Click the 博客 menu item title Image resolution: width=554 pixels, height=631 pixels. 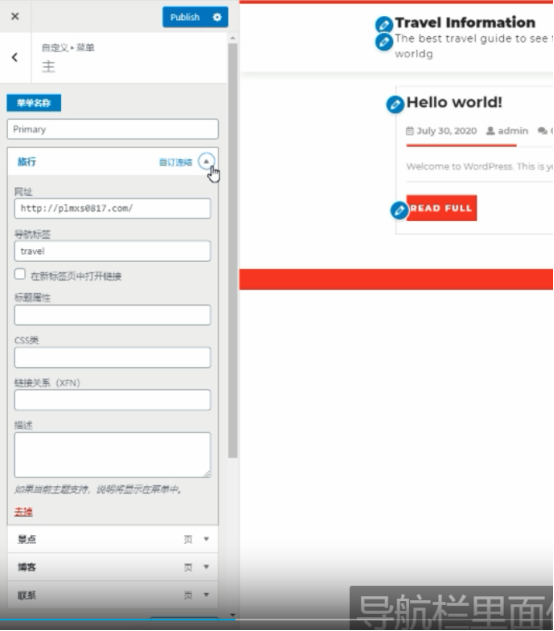27,567
